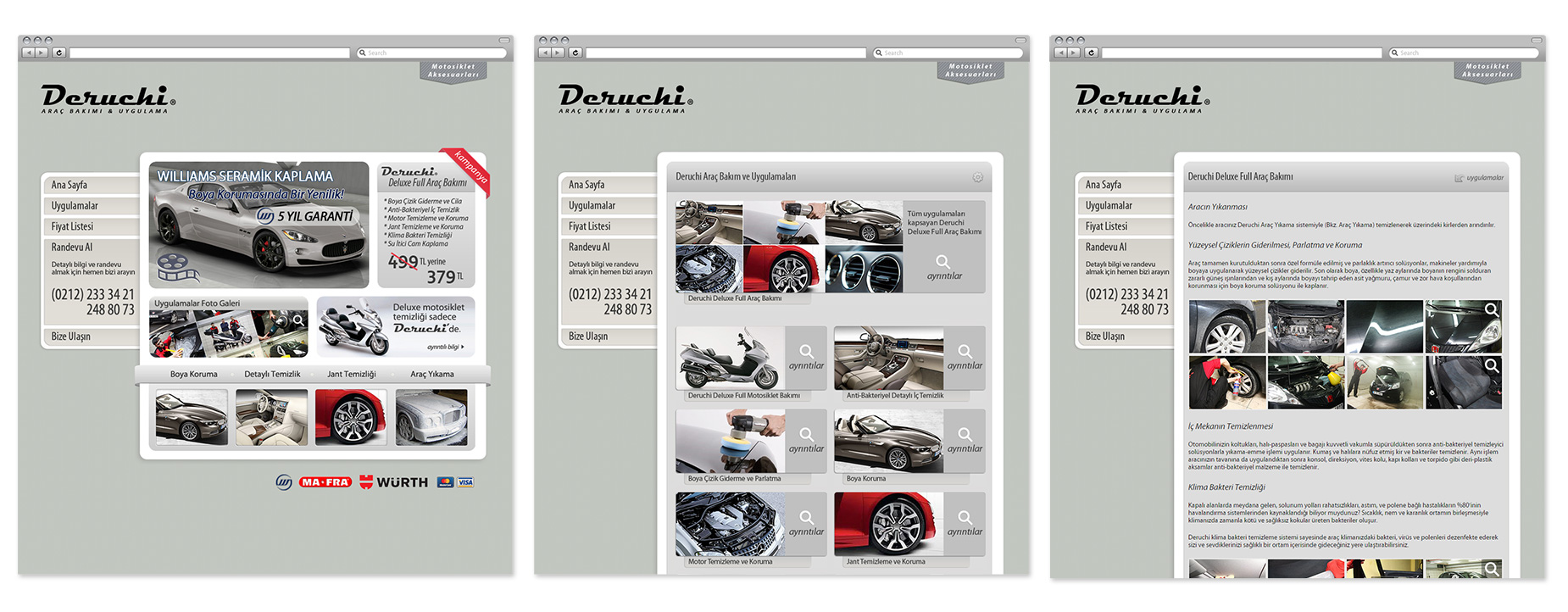Switch to the Araç Yıkama tab

tap(432, 374)
